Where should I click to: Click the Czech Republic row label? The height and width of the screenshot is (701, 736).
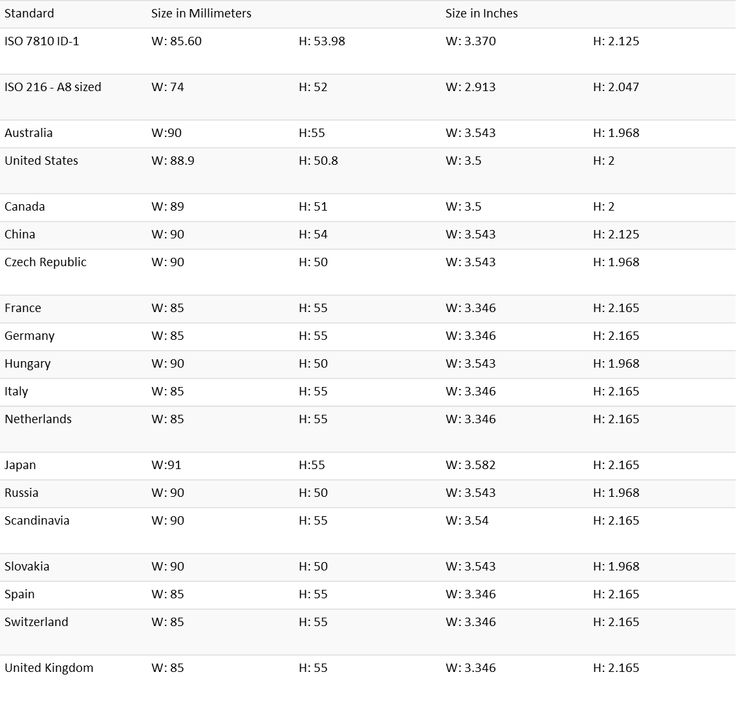(x=45, y=262)
